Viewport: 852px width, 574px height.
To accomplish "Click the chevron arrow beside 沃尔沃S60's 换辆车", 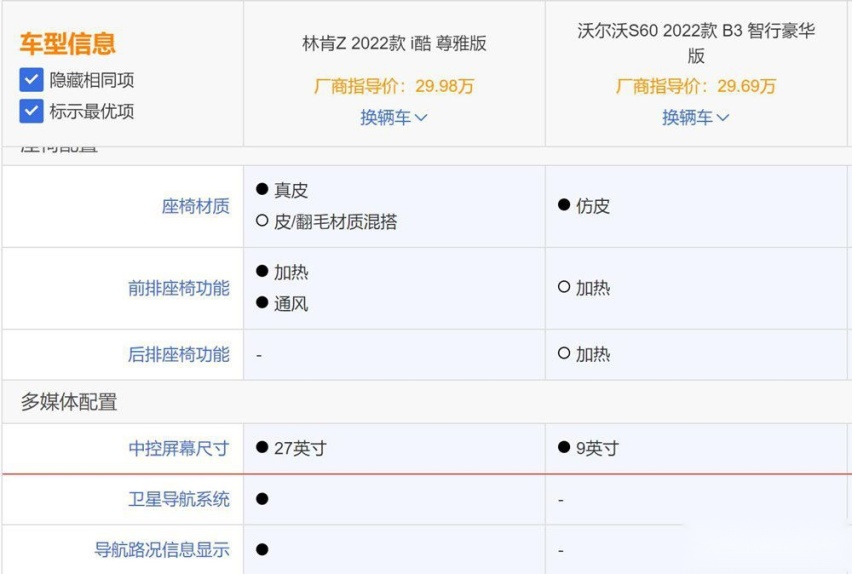I will pyautogui.click(x=723, y=118).
